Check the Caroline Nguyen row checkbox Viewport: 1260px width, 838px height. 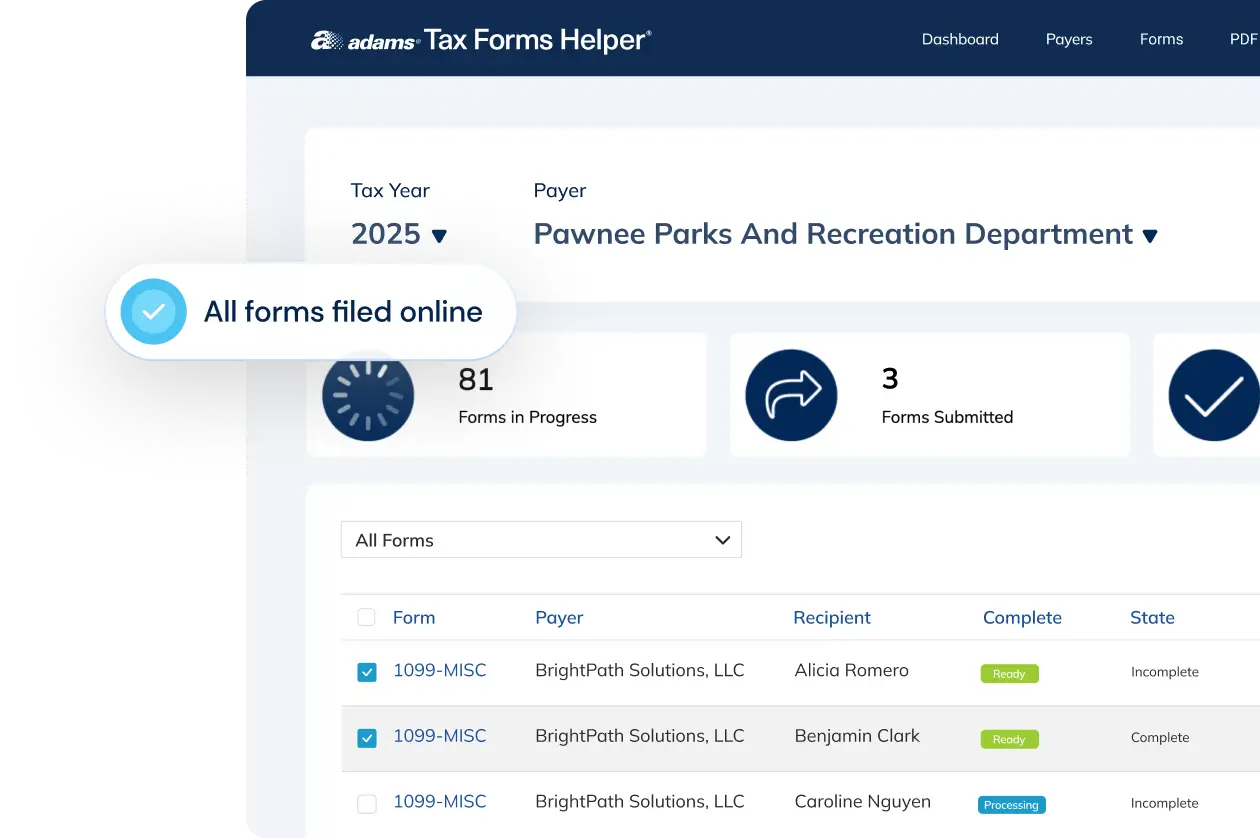pyautogui.click(x=366, y=802)
